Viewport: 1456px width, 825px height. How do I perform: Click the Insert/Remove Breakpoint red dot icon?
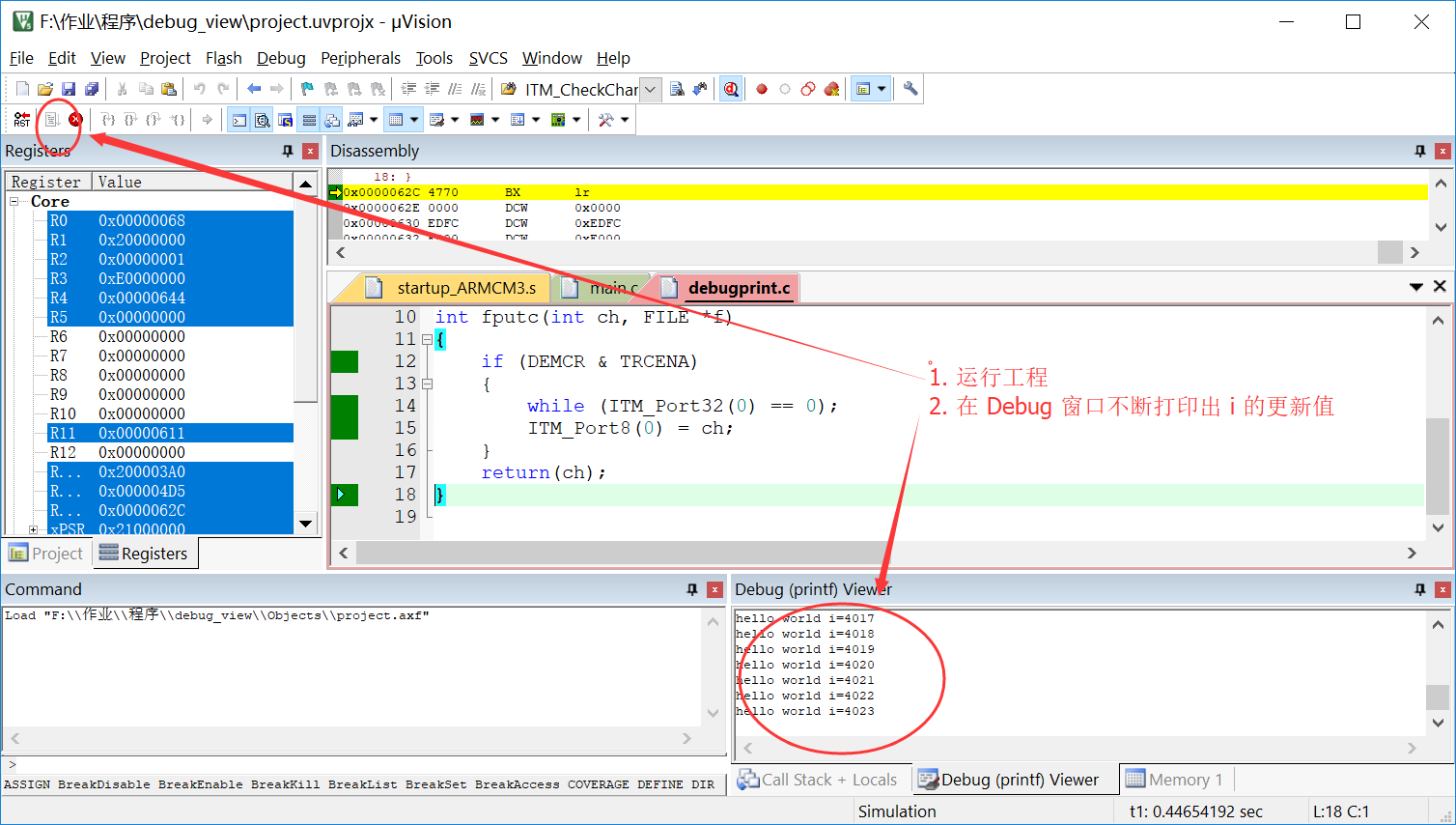[x=762, y=88]
